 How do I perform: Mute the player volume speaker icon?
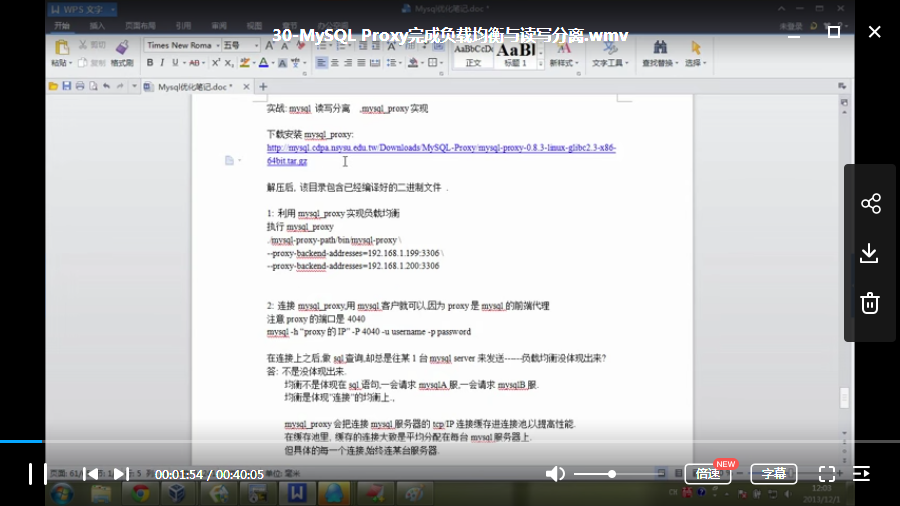(554, 474)
